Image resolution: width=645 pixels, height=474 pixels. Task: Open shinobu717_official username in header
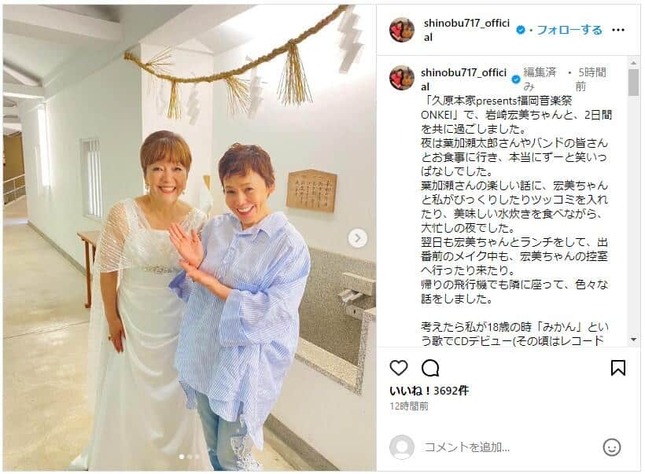coord(467,30)
